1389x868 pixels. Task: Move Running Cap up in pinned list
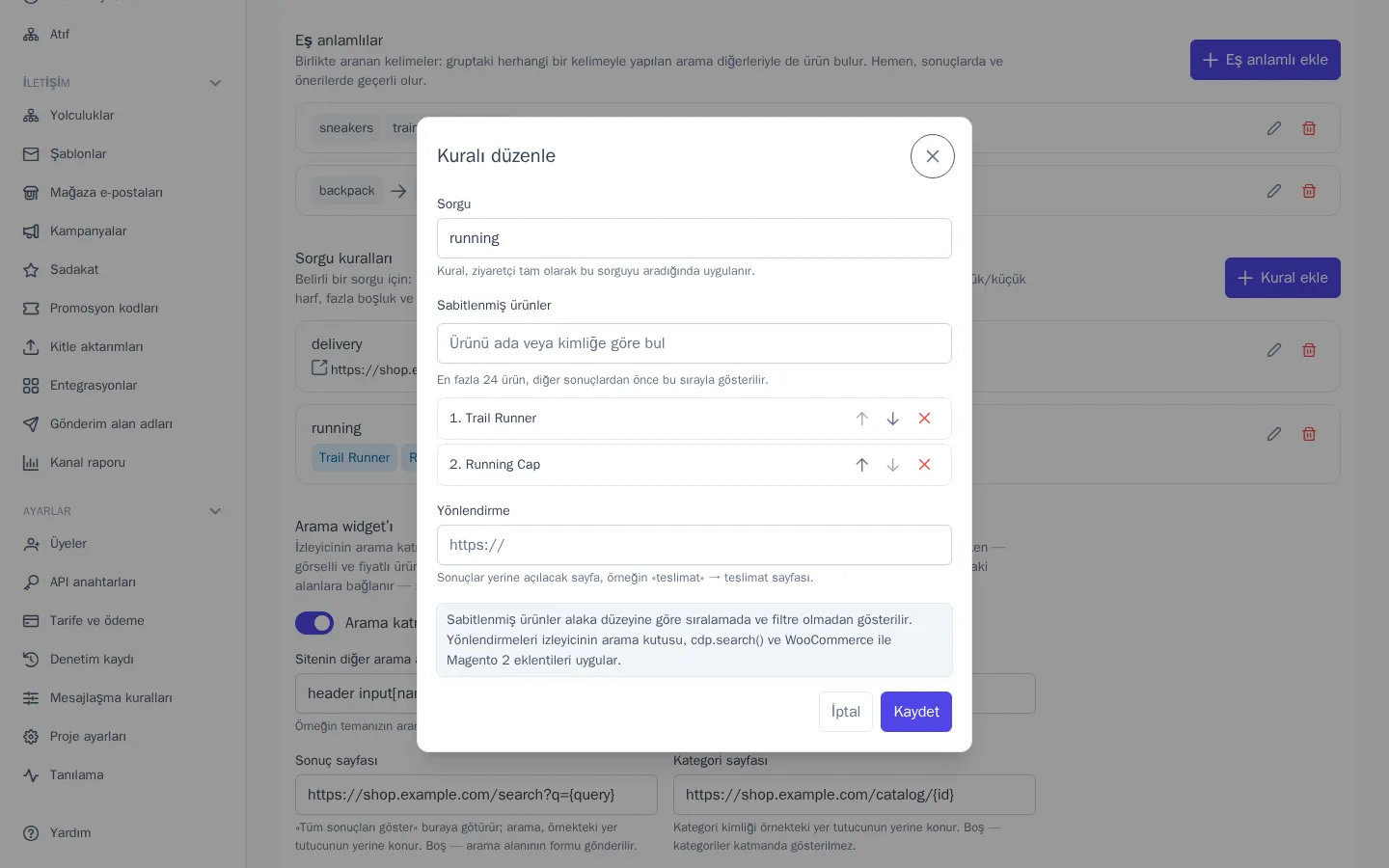[x=862, y=465]
